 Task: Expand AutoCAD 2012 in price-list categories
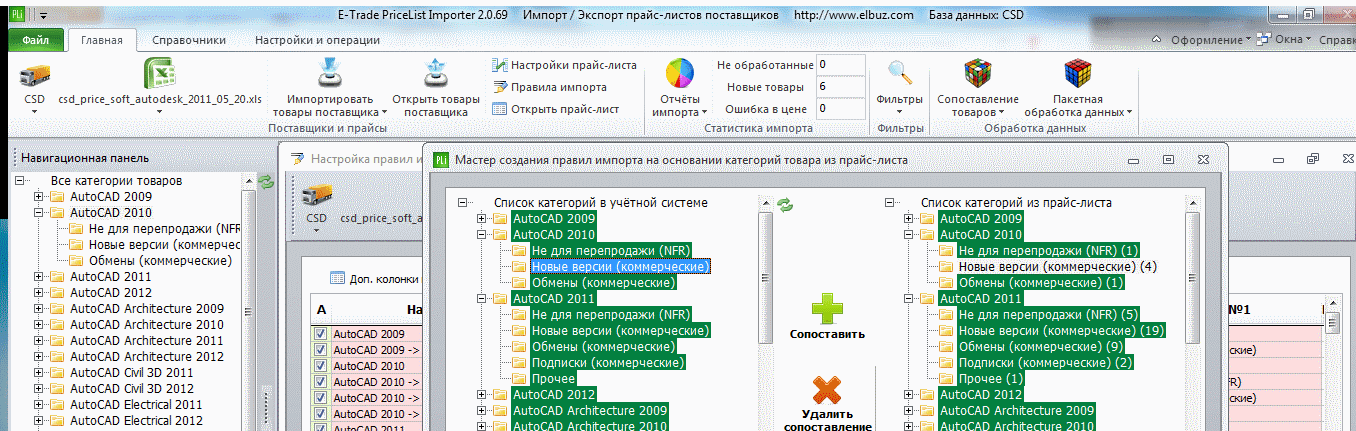(909, 395)
